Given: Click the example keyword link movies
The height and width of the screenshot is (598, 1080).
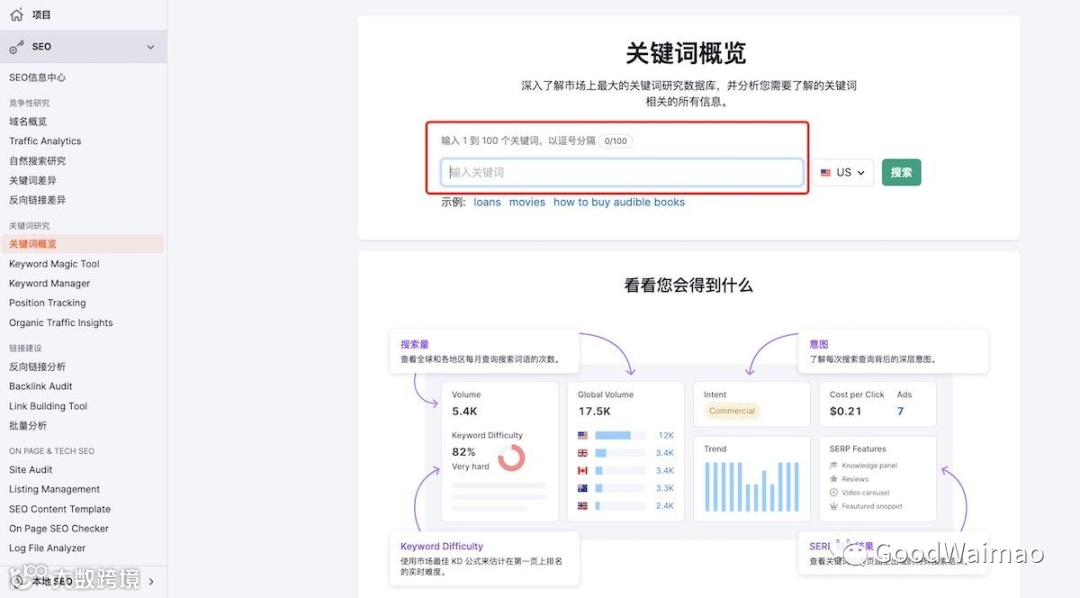Looking at the screenshot, I should click(x=527, y=202).
